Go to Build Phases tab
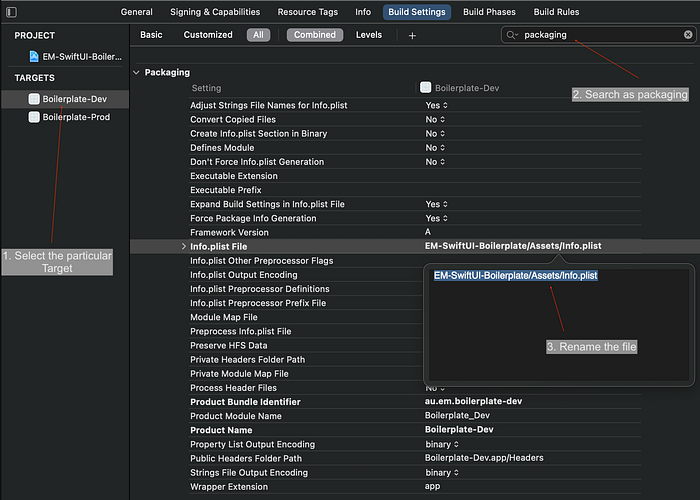Viewport: 700px width, 500px height. pos(489,12)
